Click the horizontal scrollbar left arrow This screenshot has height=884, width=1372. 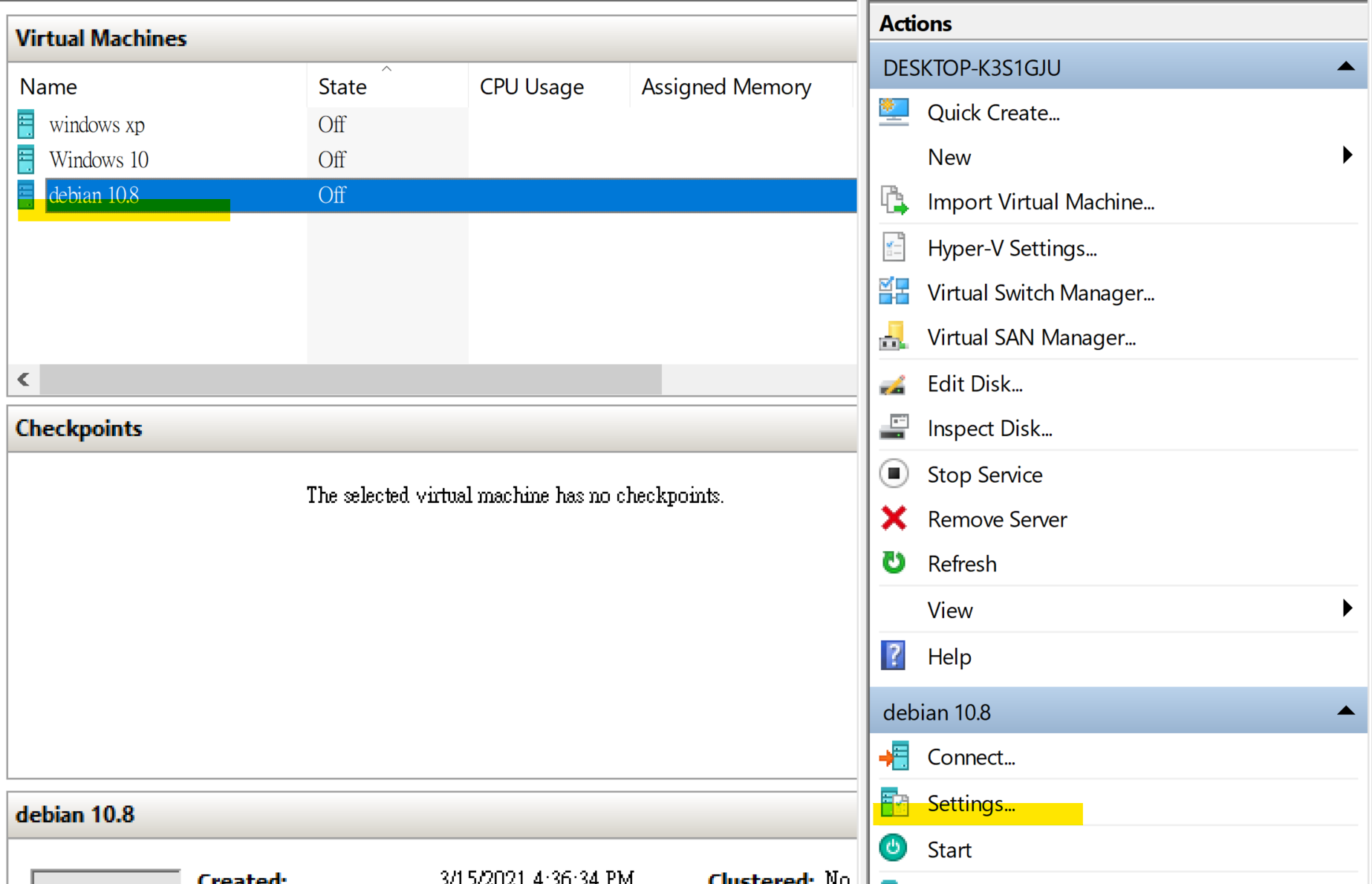point(24,380)
